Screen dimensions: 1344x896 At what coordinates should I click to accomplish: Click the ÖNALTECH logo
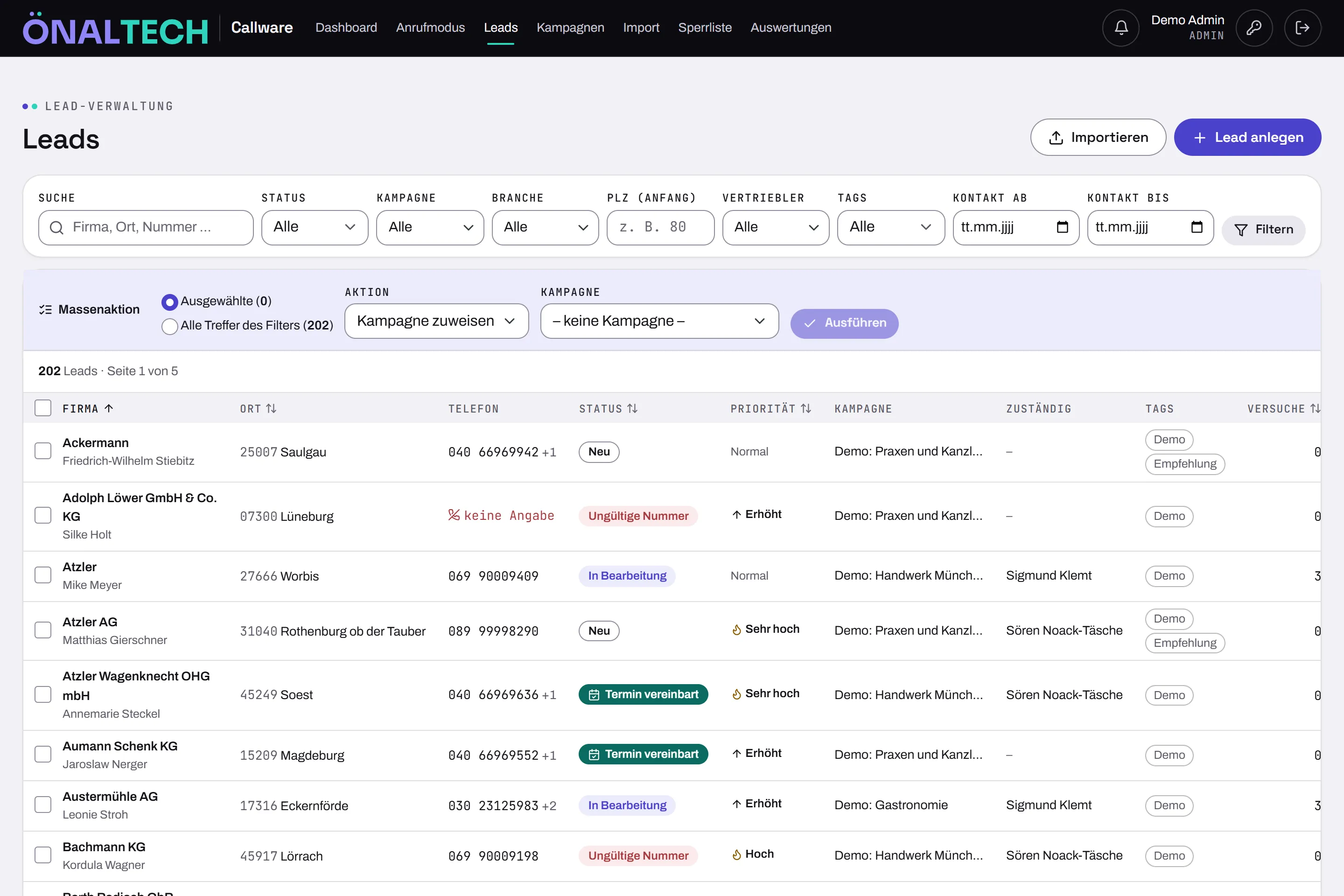pyautogui.click(x=115, y=28)
